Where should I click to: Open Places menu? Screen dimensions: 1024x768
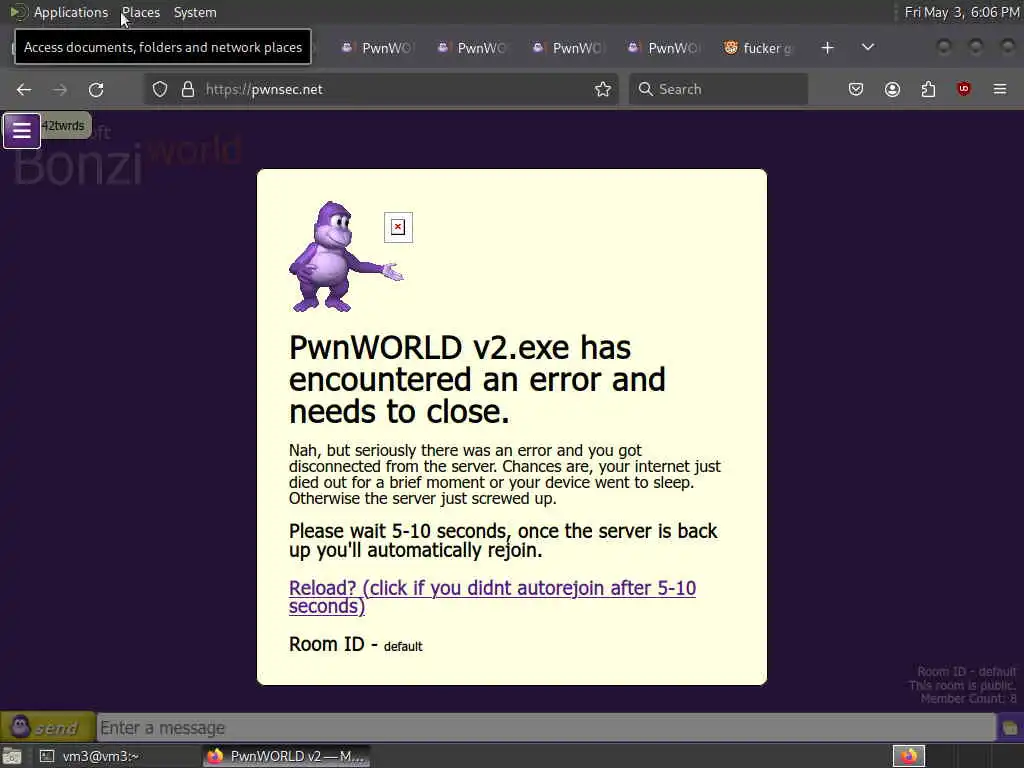pyautogui.click(x=140, y=12)
